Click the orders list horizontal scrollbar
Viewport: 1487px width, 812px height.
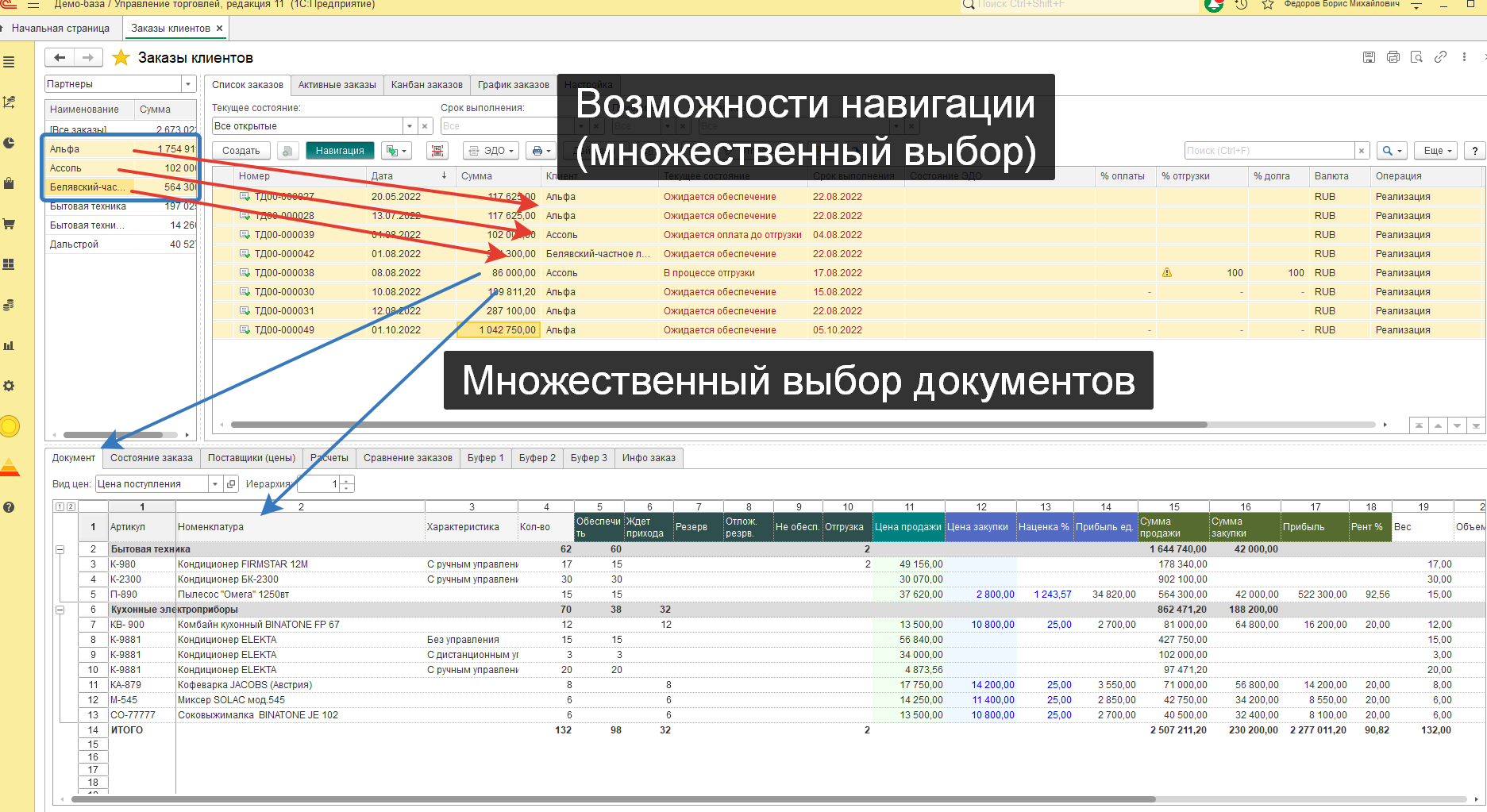pos(718,425)
